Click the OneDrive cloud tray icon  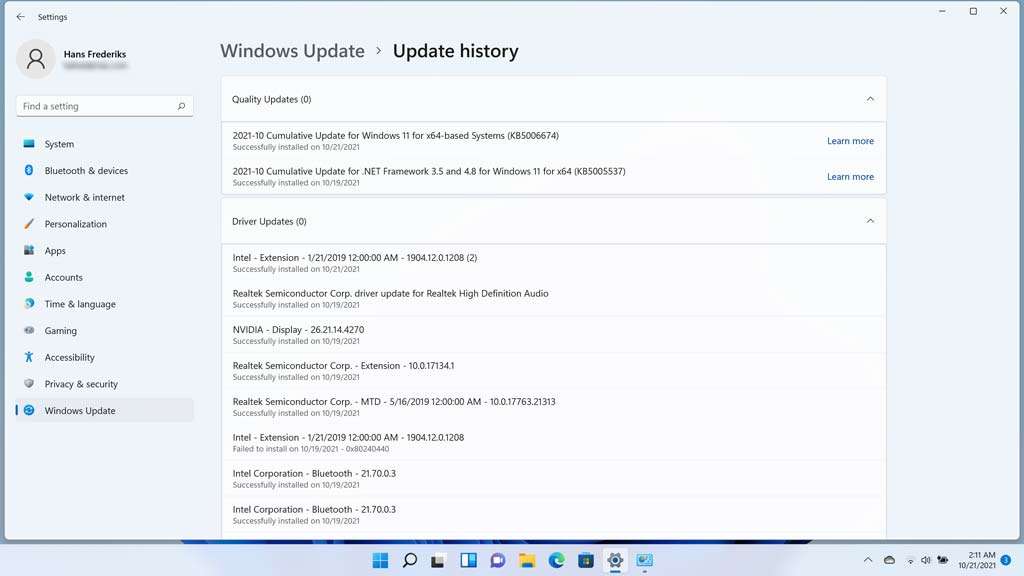point(889,560)
